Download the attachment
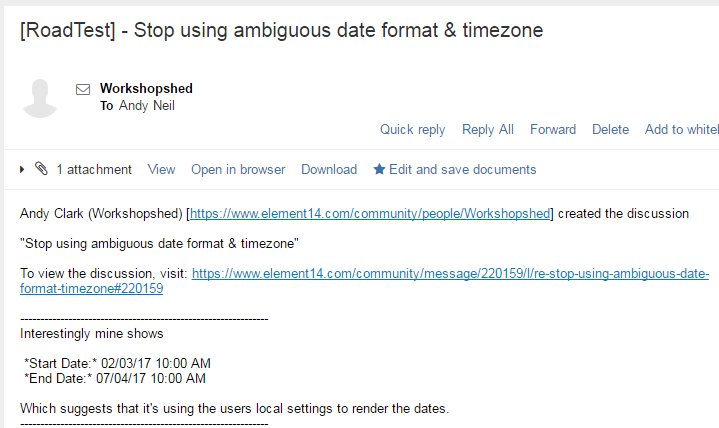The width and height of the screenshot is (719, 428). (329, 169)
